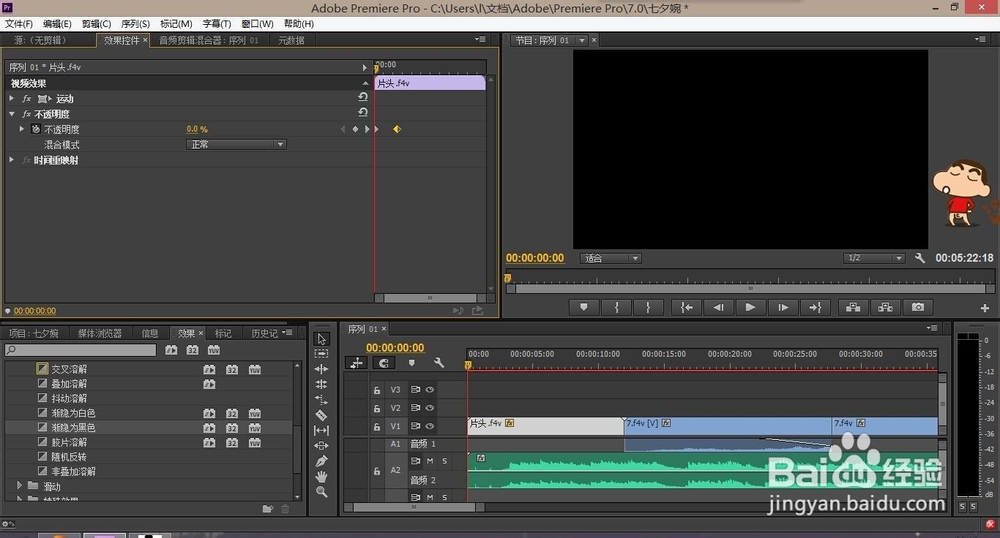The image size is (1000, 538).
Task: Select the Slip tool
Action: [321, 430]
